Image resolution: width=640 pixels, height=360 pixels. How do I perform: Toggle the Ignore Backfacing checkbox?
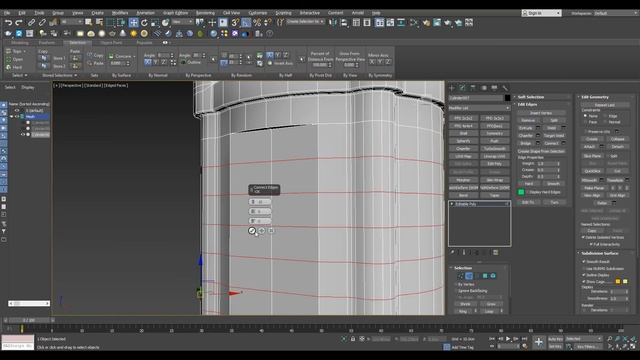tap(456, 291)
